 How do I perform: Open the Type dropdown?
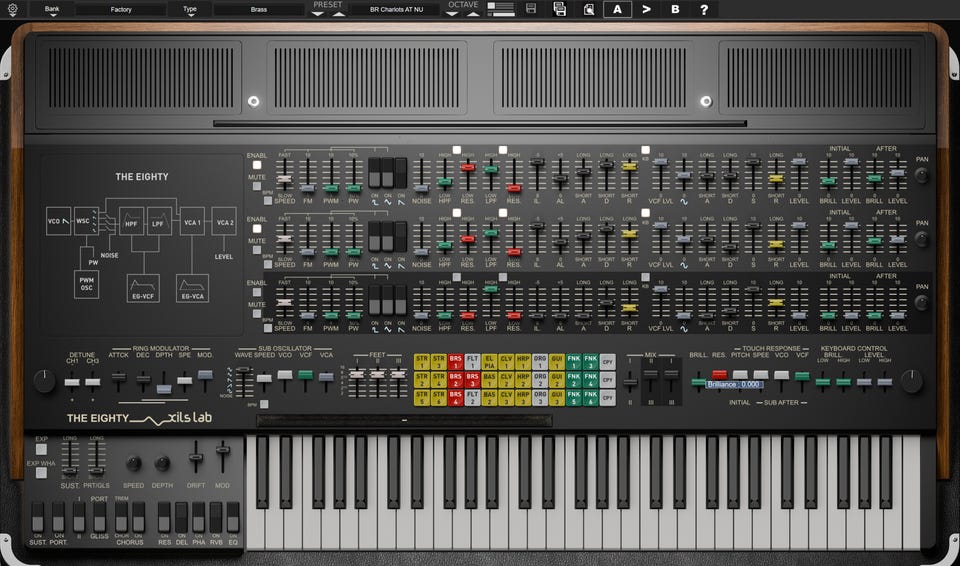pyautogui.click(x=190, y=9)
